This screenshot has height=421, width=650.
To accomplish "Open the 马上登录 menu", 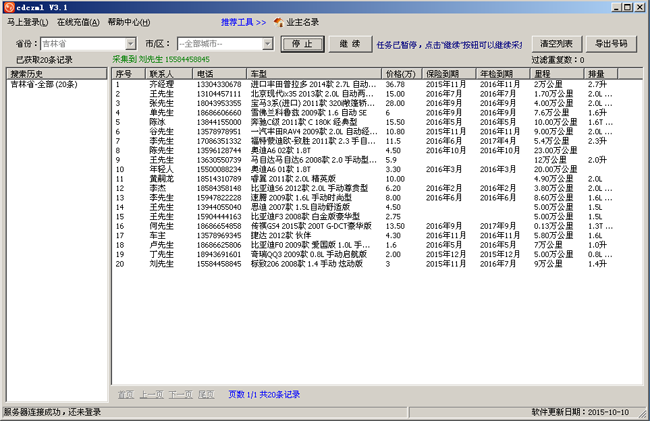I will tap(27, 21).
